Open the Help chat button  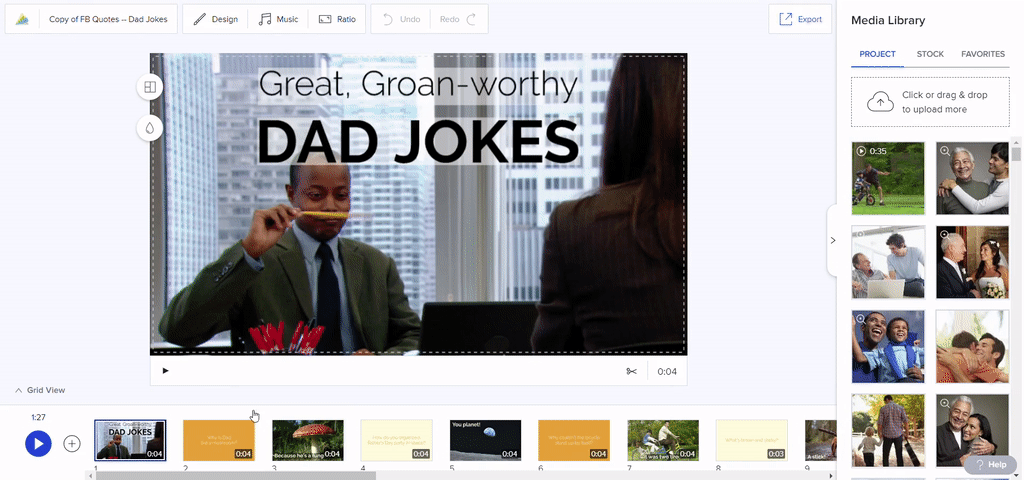tap(991, 464)
